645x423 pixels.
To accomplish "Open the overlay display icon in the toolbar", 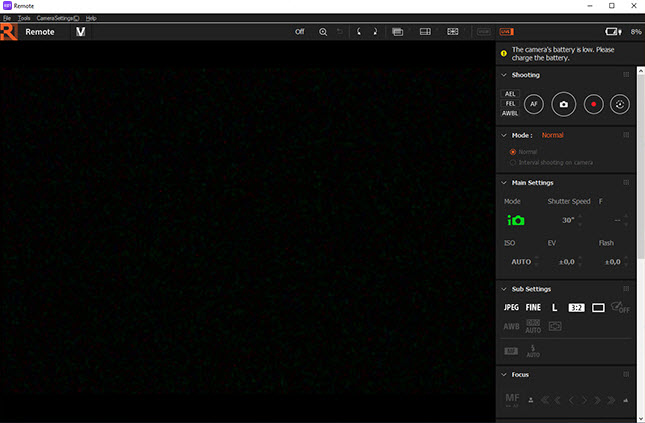I will pyautogui.click(x=397, y=32).
